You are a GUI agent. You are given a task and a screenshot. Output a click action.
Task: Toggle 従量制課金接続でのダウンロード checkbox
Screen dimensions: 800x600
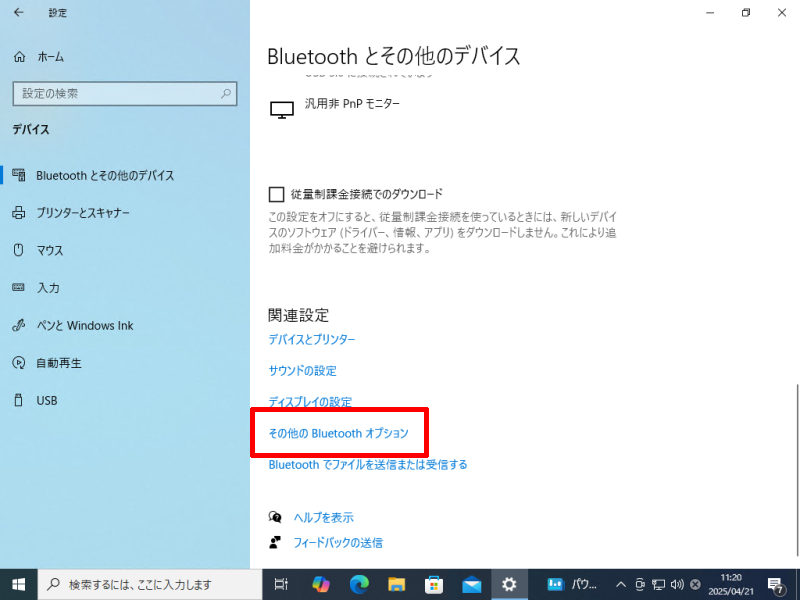pyautogui.click(x=276, y=194)
